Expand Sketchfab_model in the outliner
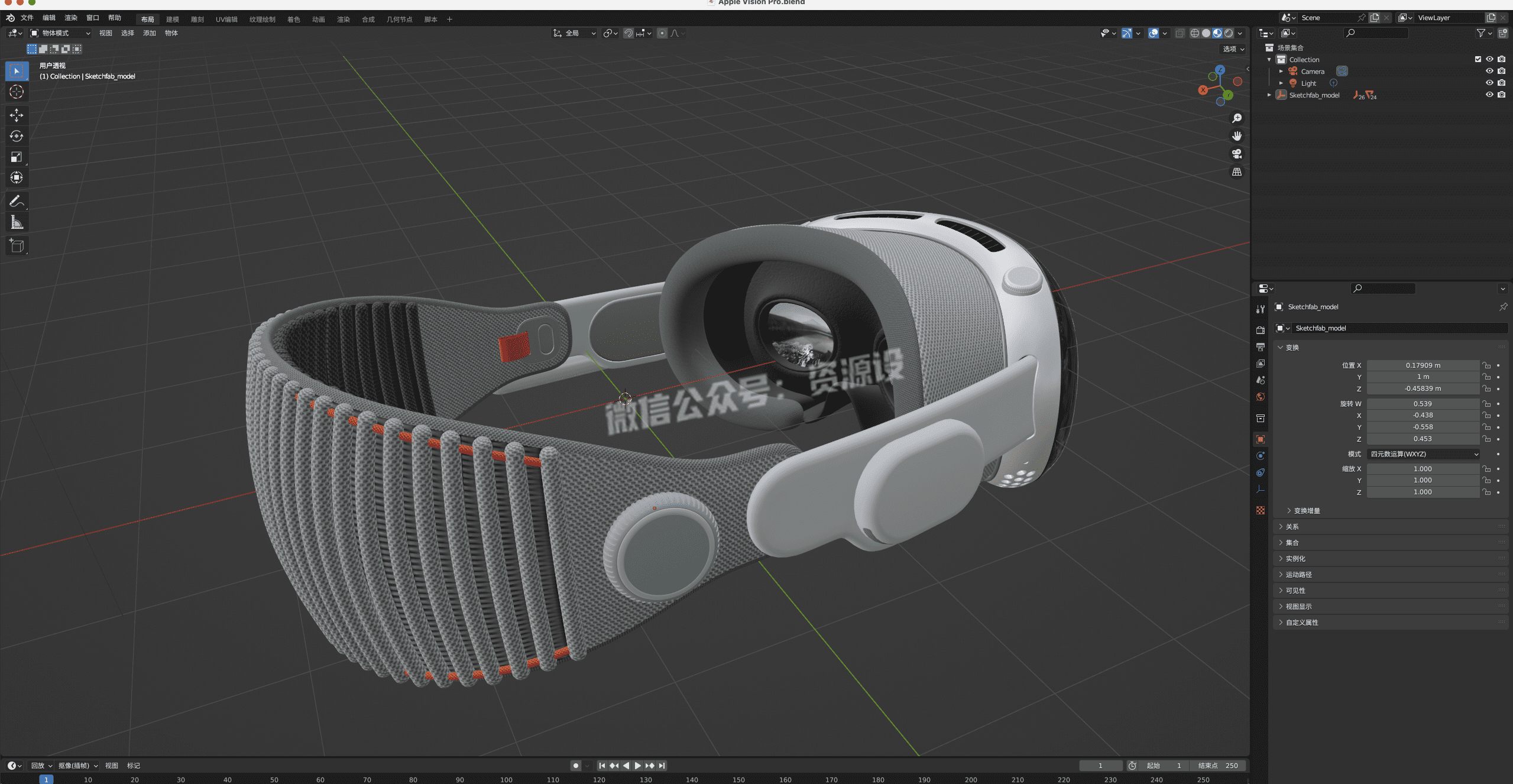 click(x=1269, y=95)
